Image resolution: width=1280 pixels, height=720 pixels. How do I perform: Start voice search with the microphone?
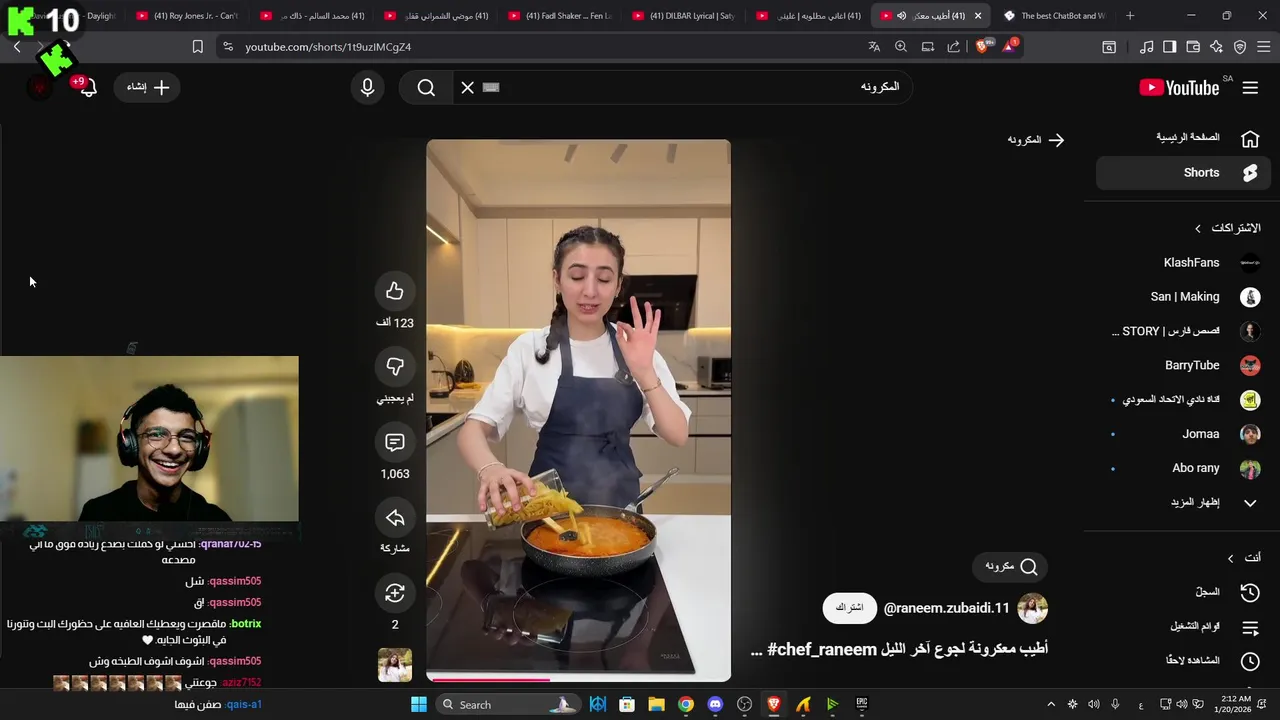tap(367, 88)
